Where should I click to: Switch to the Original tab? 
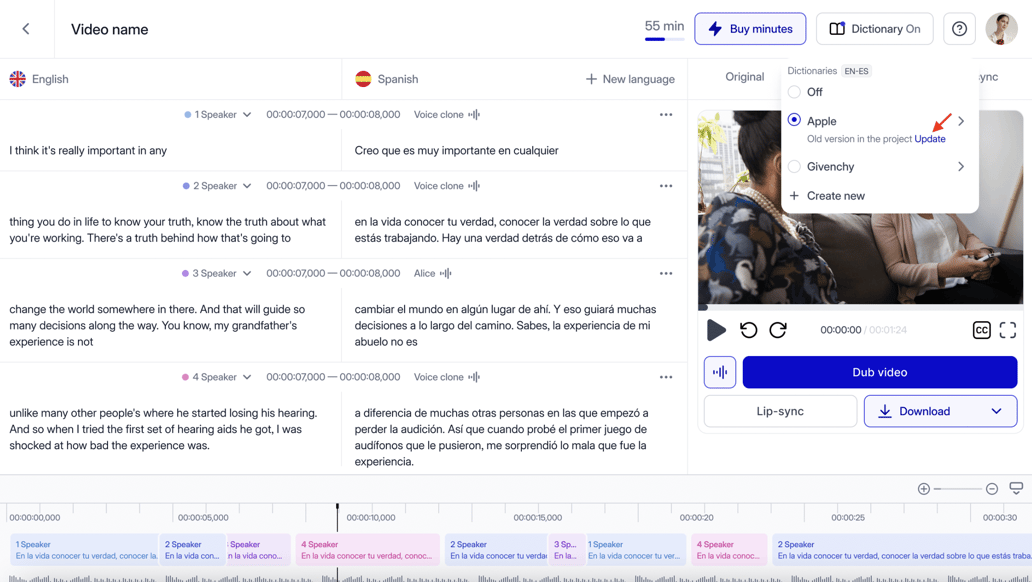(x=744, y=77)
